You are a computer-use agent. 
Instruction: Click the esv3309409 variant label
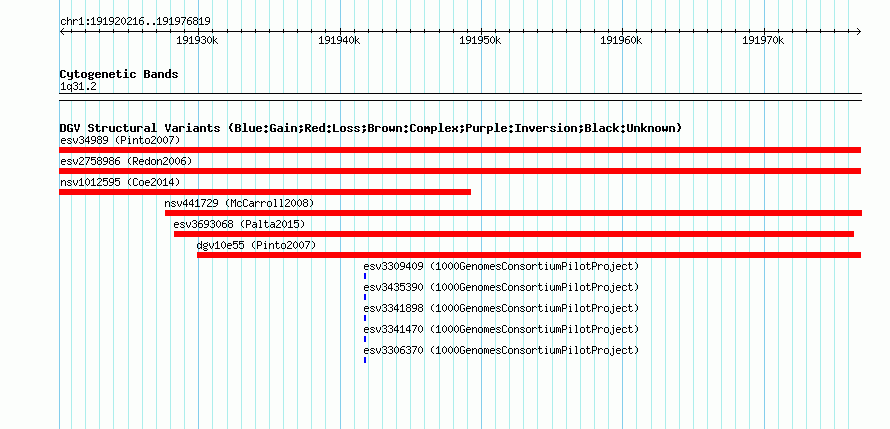[x=501, y=266]
